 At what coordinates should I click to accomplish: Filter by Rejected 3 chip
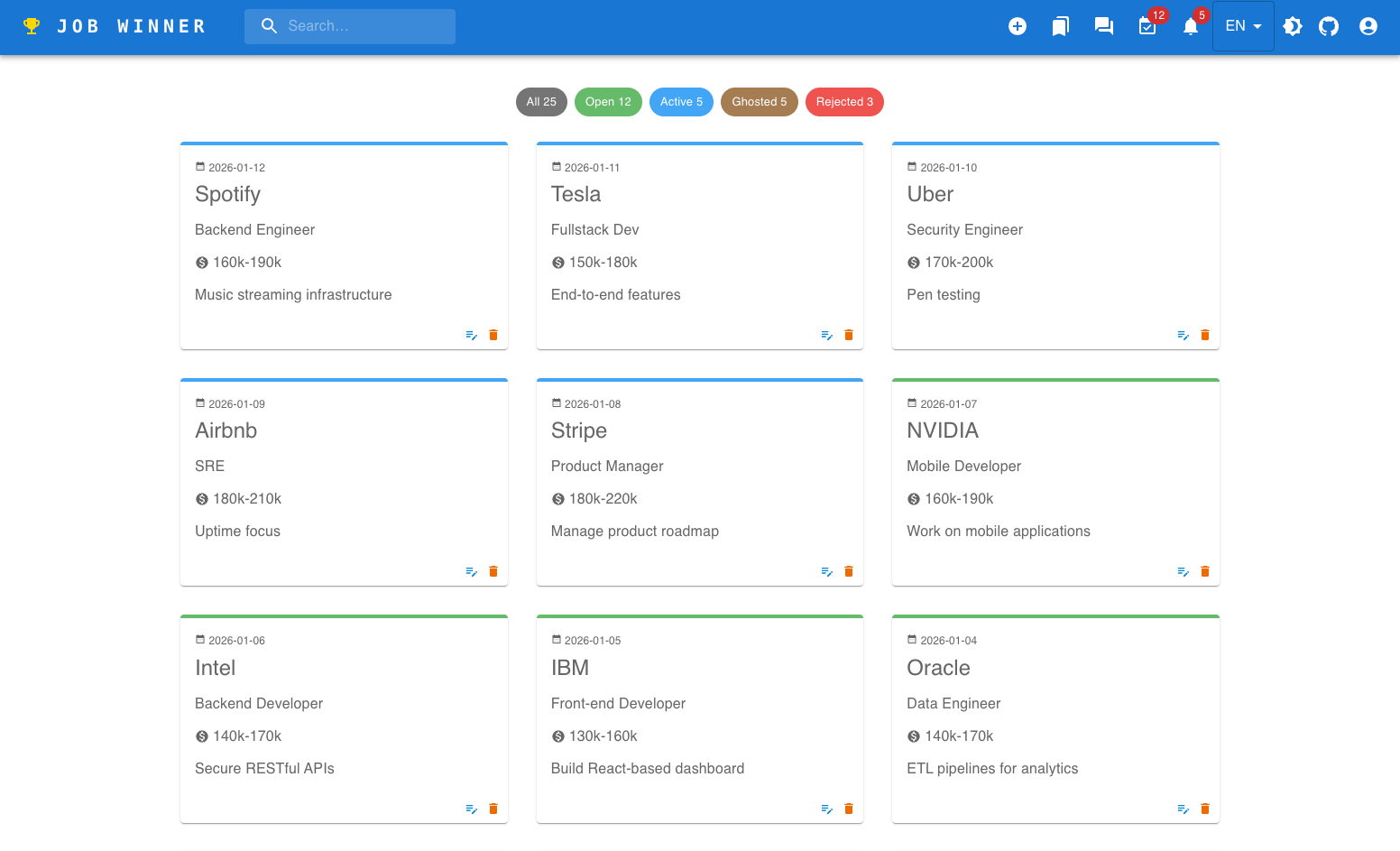pos(844,102)
